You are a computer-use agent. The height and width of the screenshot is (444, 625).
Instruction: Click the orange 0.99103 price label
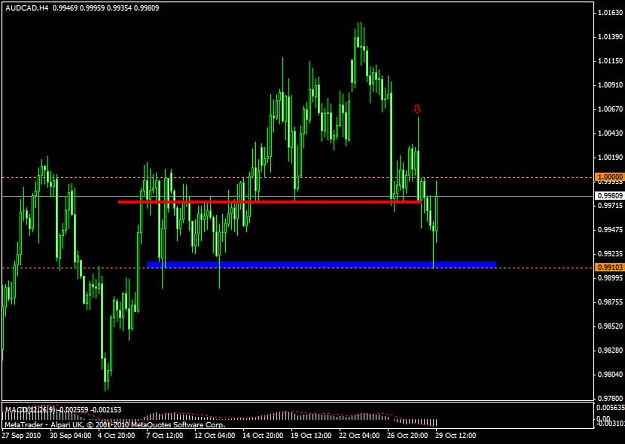coord(609,267)
